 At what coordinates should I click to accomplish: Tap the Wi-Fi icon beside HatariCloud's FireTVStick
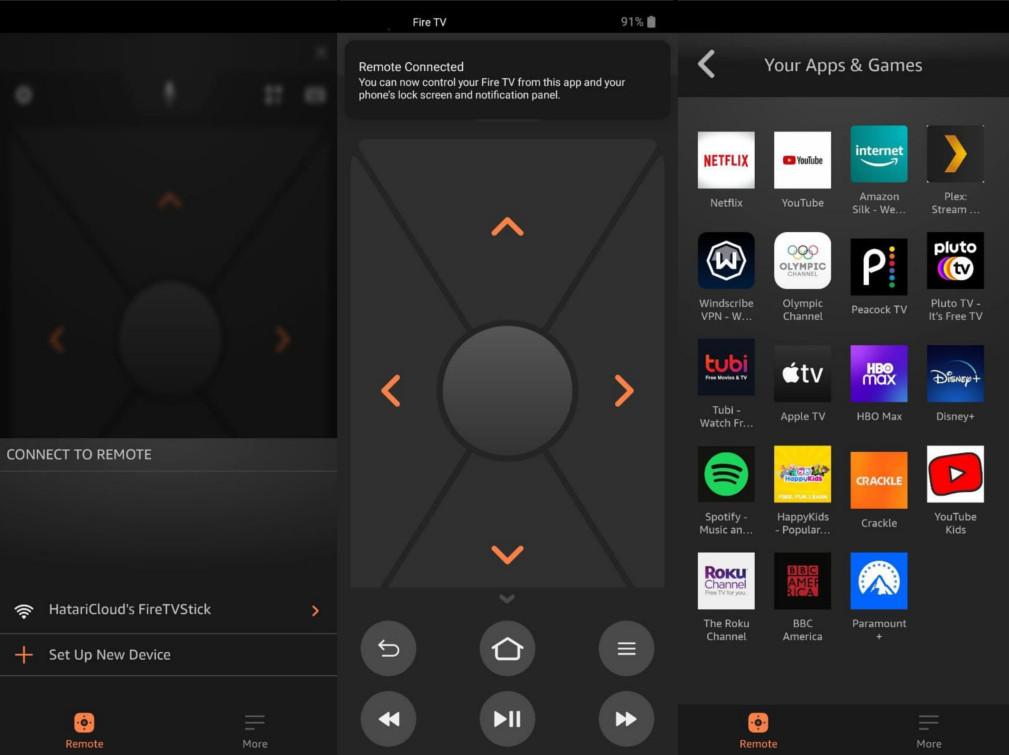[x=24, y=611]
